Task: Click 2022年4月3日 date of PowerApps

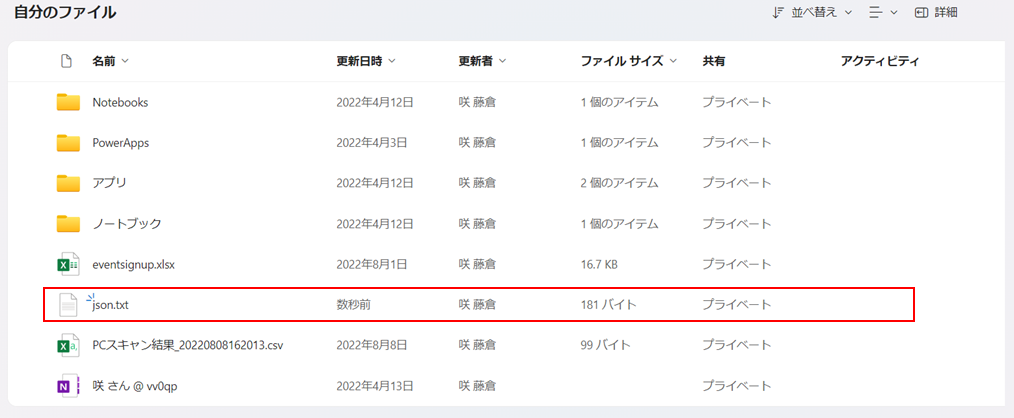Action: click(x=372, y=143)
